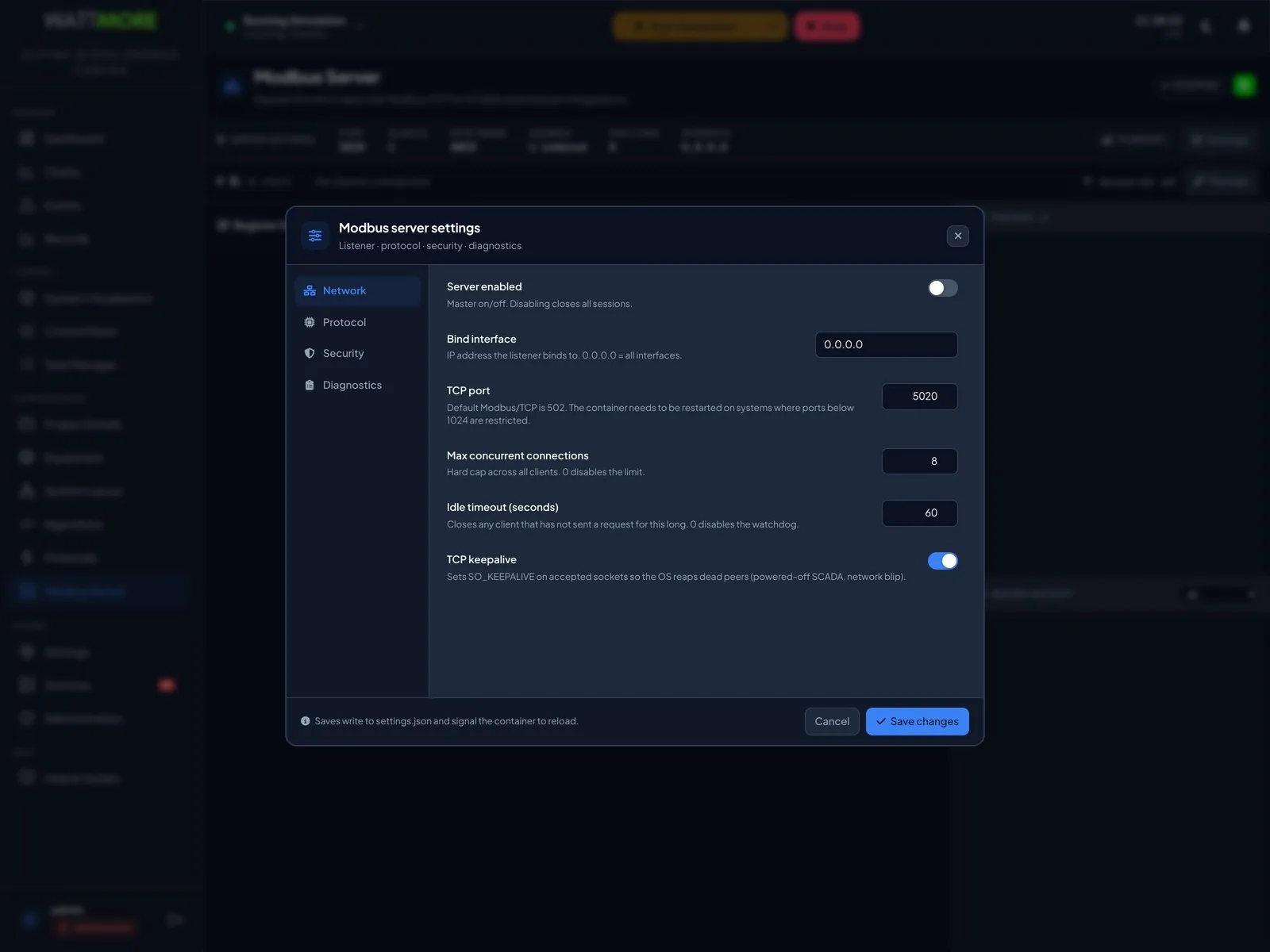Click the Diagnostics clipboard icon

tap(310, 386)
